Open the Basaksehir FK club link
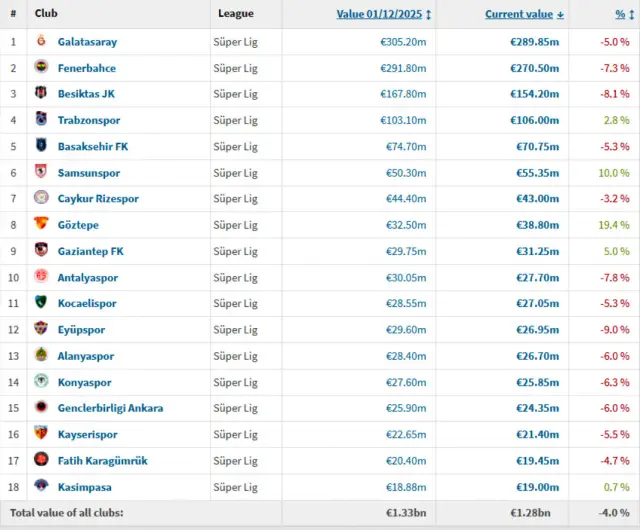 (93, 147)
